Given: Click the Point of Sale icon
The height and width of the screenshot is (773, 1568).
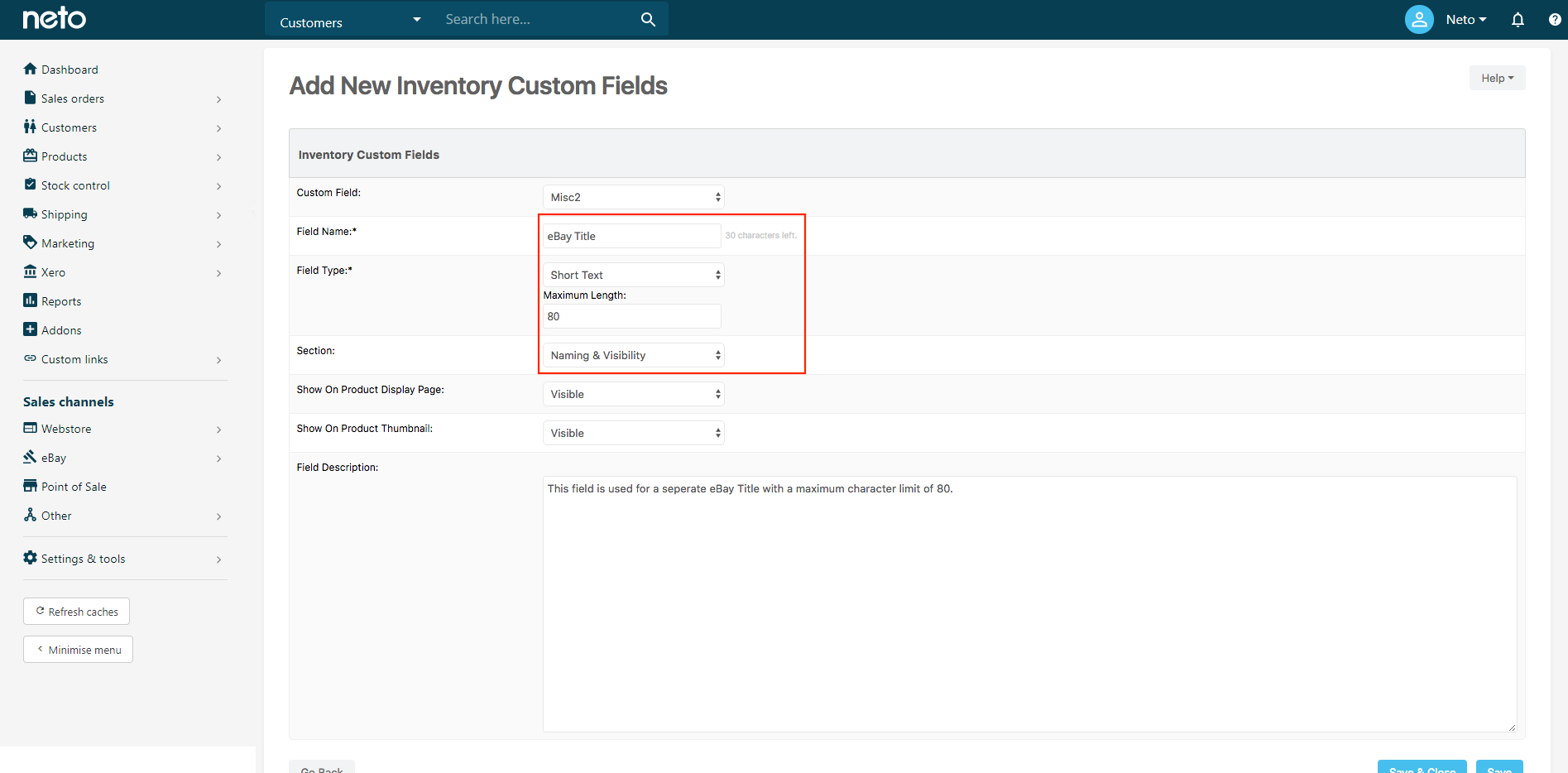Looking at the screenshot, I should (x=31, y=486).
